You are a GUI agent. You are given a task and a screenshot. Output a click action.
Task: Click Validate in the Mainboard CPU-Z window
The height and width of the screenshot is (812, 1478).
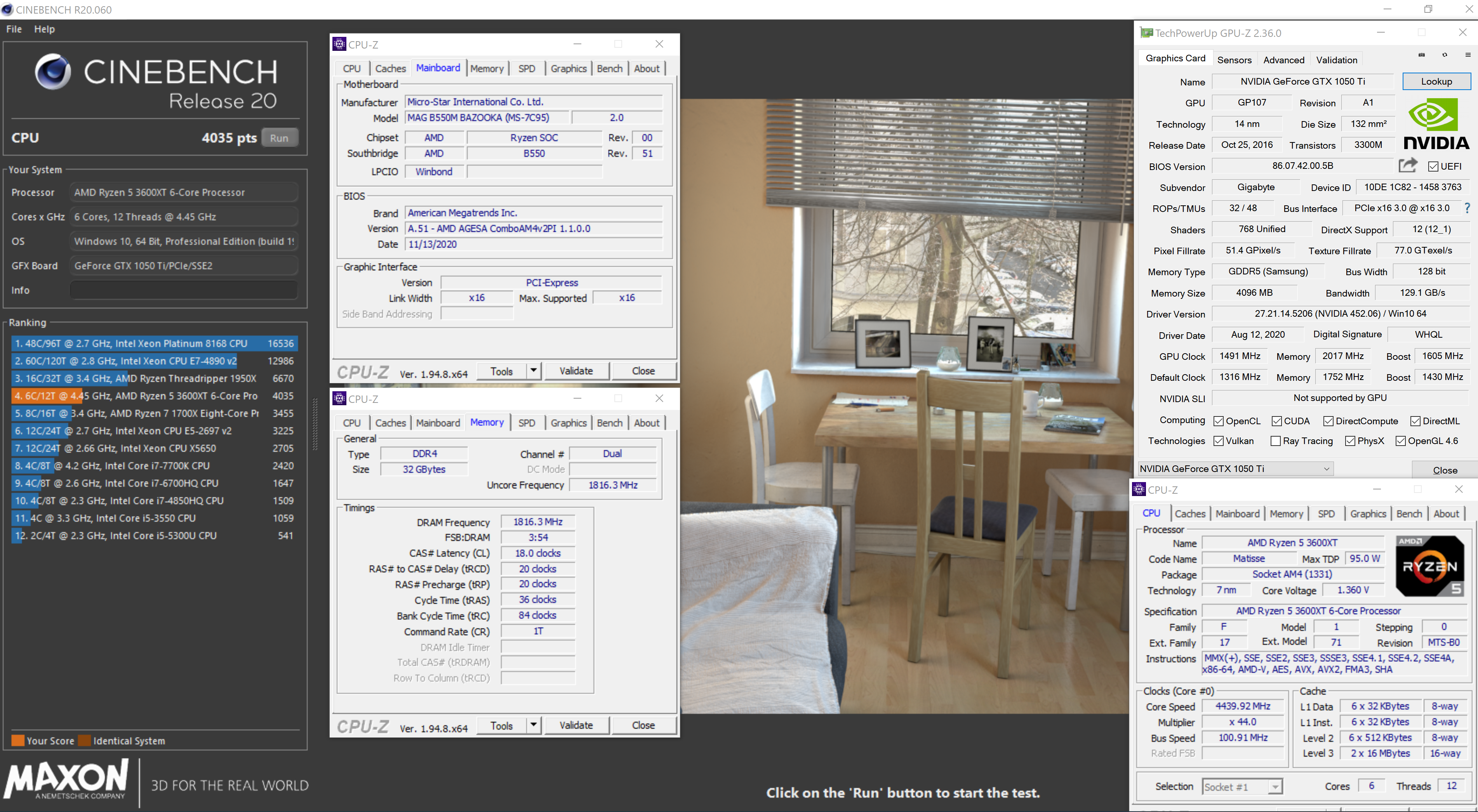[x=576, y=370]
